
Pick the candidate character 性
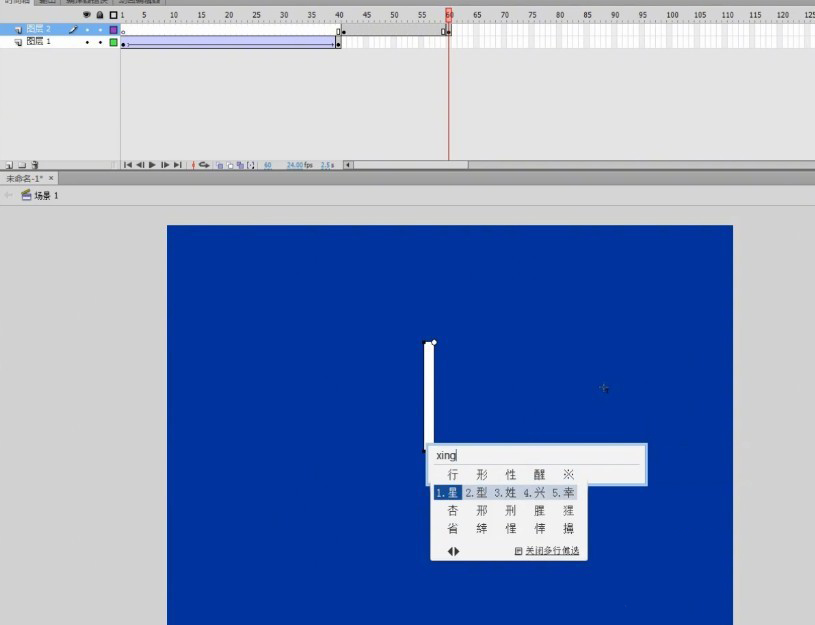[511, 475]
